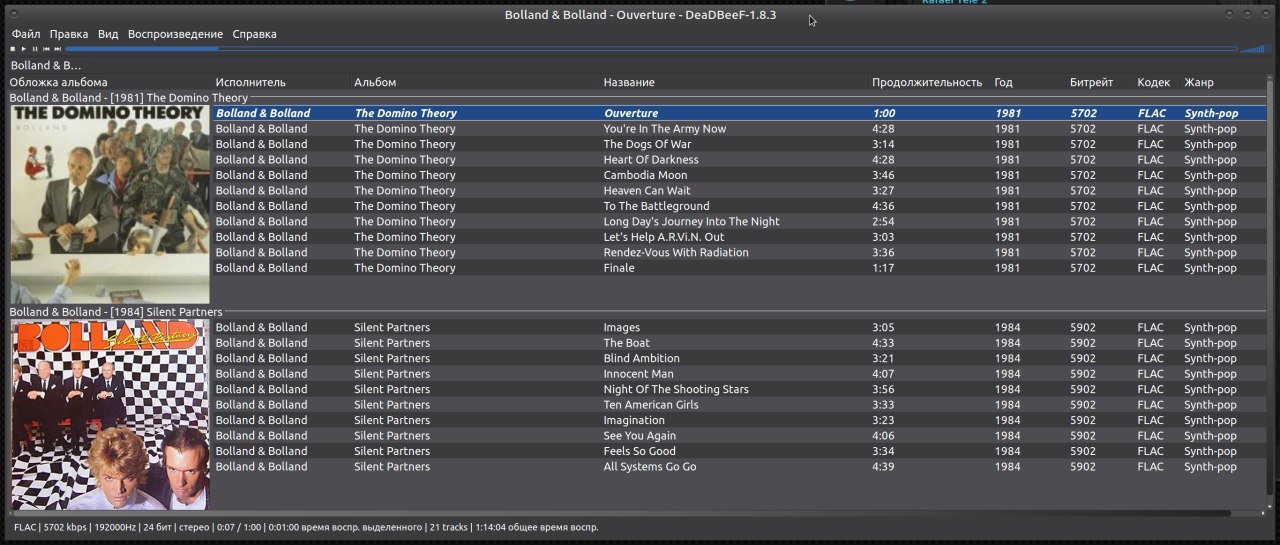
Task: Open the Воспроизведение menu
Action: click(175, 34)
